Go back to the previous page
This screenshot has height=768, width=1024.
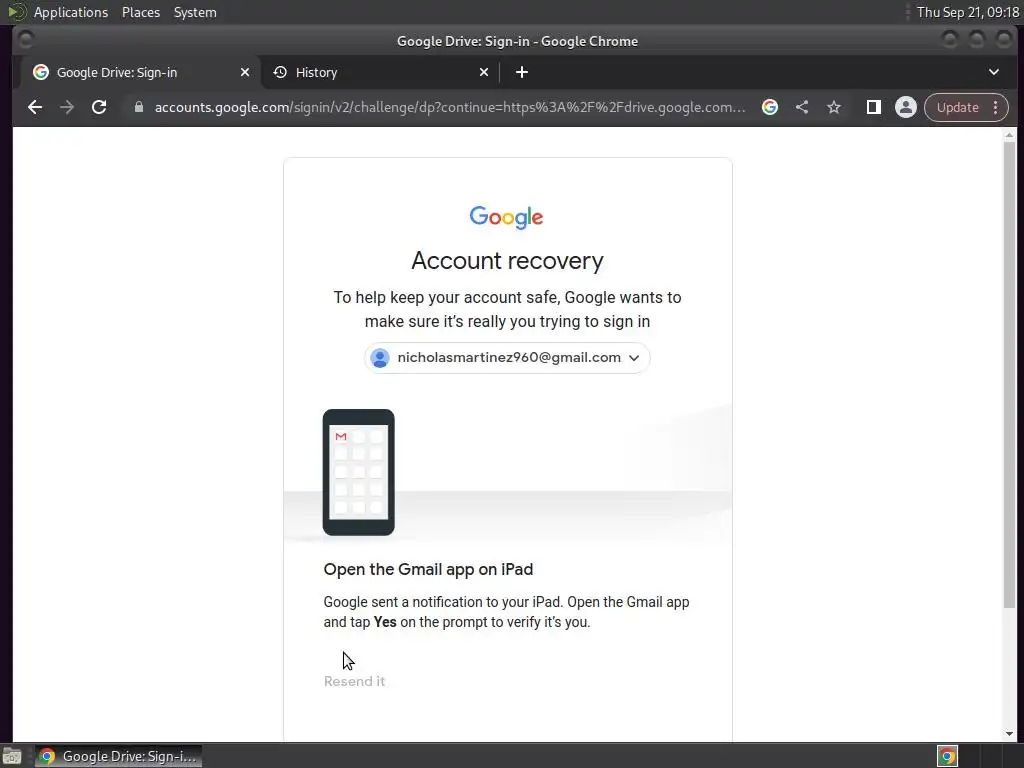[x=35, y=107]
